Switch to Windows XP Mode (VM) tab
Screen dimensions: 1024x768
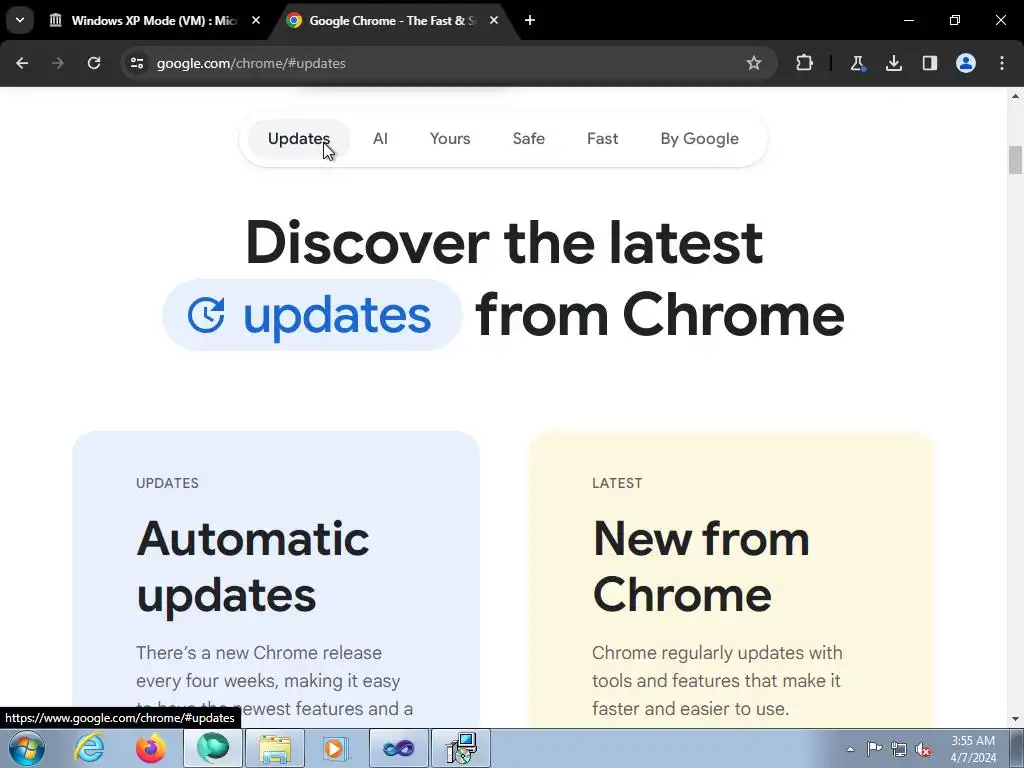pyautogui.click(x=153, y=21)
